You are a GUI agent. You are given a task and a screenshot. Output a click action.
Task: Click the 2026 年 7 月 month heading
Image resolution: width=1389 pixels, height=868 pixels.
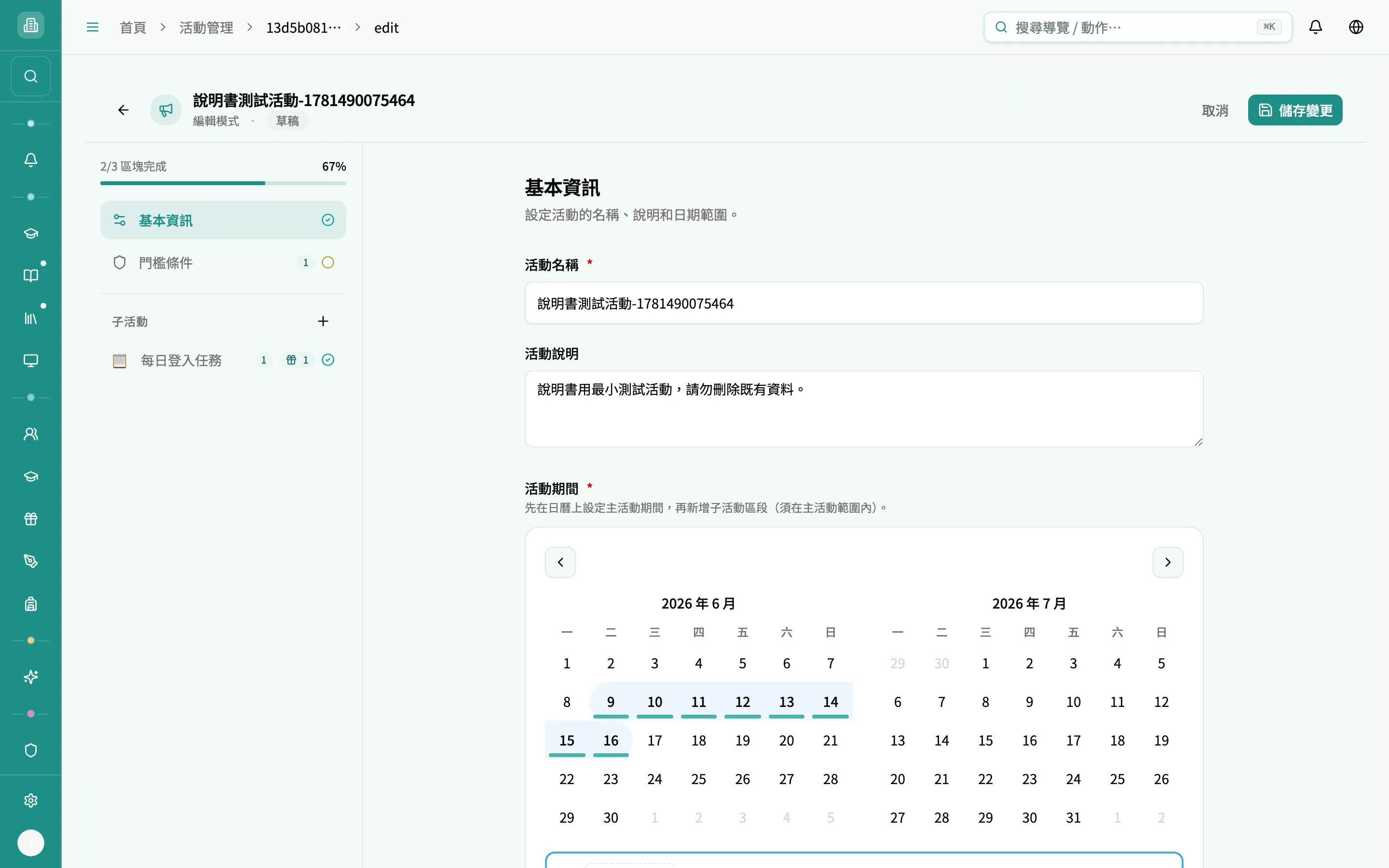[1029, 603]
